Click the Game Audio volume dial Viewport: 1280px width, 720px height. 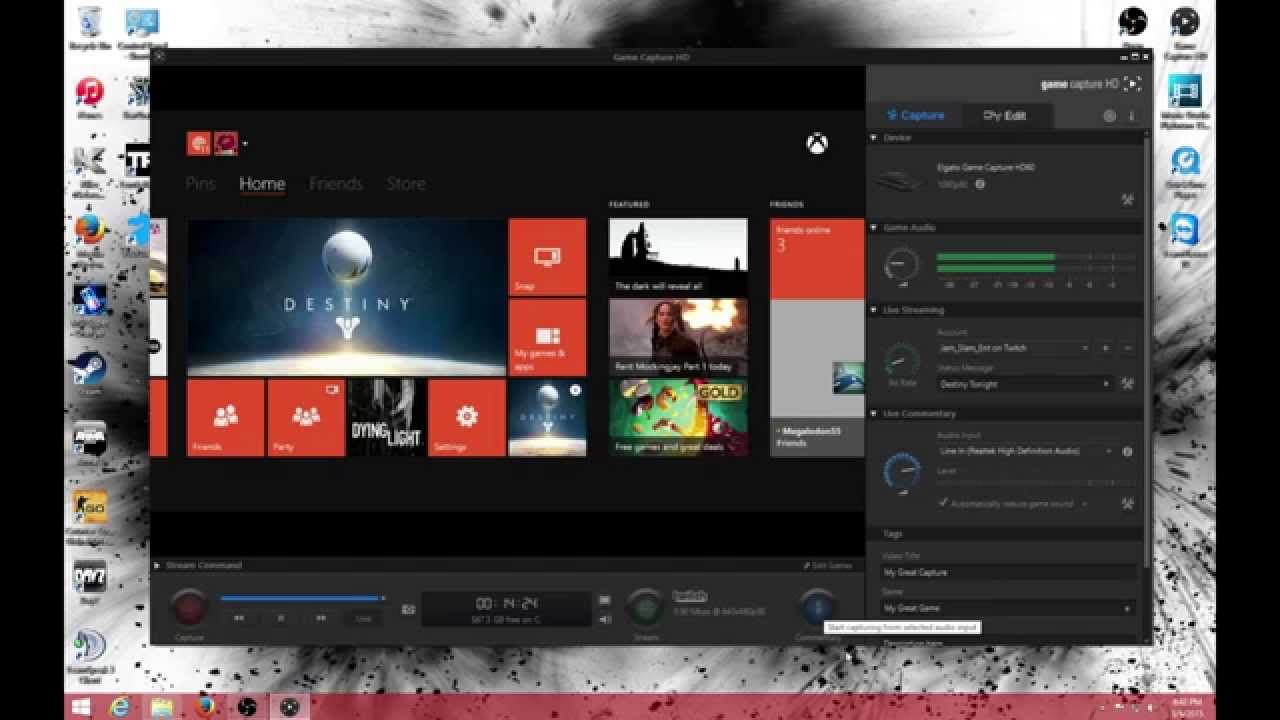(901, 265)
